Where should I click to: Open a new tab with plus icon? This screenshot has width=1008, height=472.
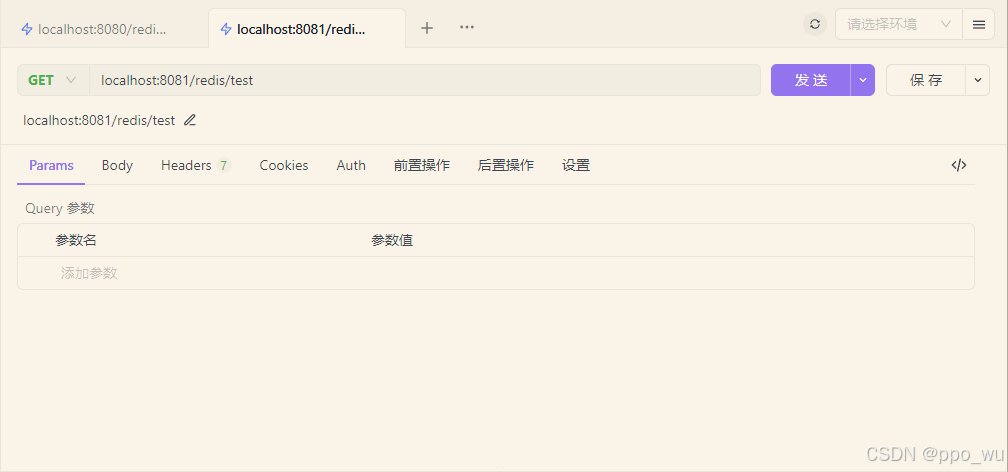[x=427, y=28]
